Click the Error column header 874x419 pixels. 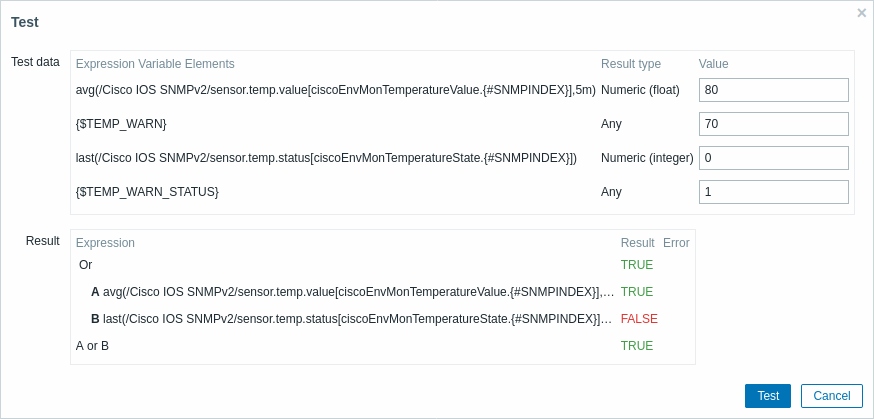click(676, 243)
